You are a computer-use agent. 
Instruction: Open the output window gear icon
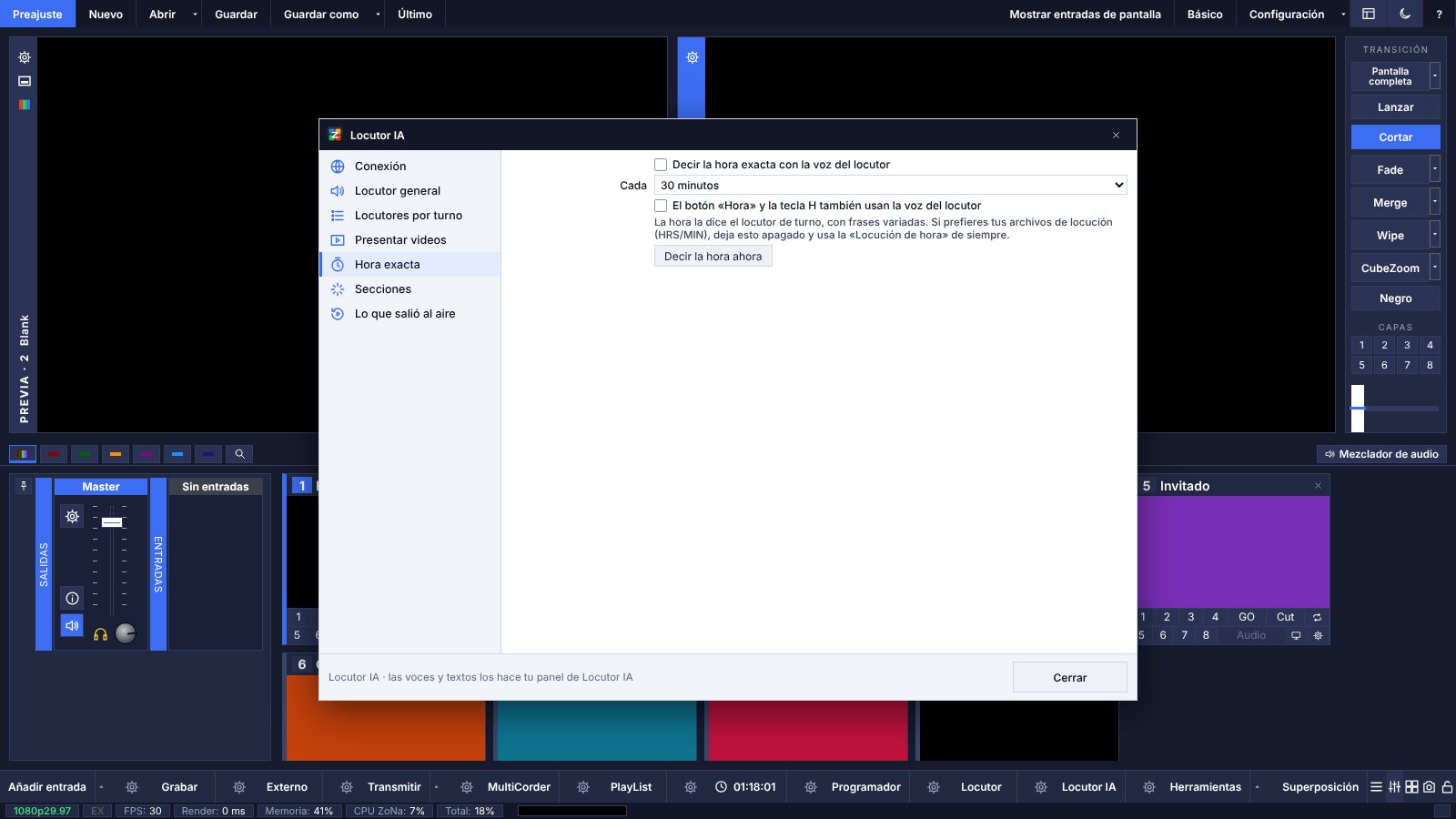point(692,57)
